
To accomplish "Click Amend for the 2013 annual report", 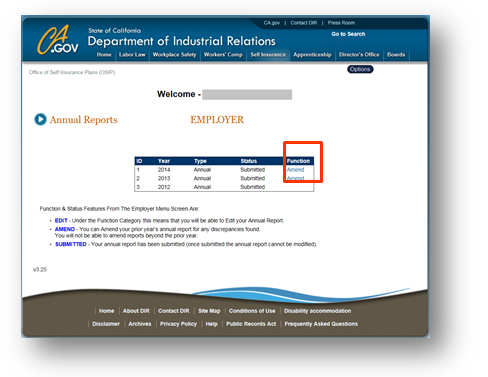I will point(295,178).
